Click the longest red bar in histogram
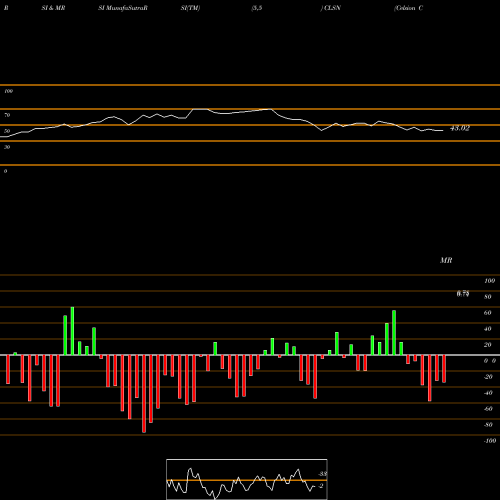The height and width of the screenshot is (500, 500). 144,394
